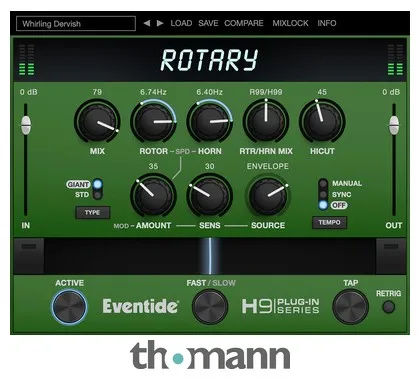
Task: Enable MIXLOCK option
Action: click(290, 23)
